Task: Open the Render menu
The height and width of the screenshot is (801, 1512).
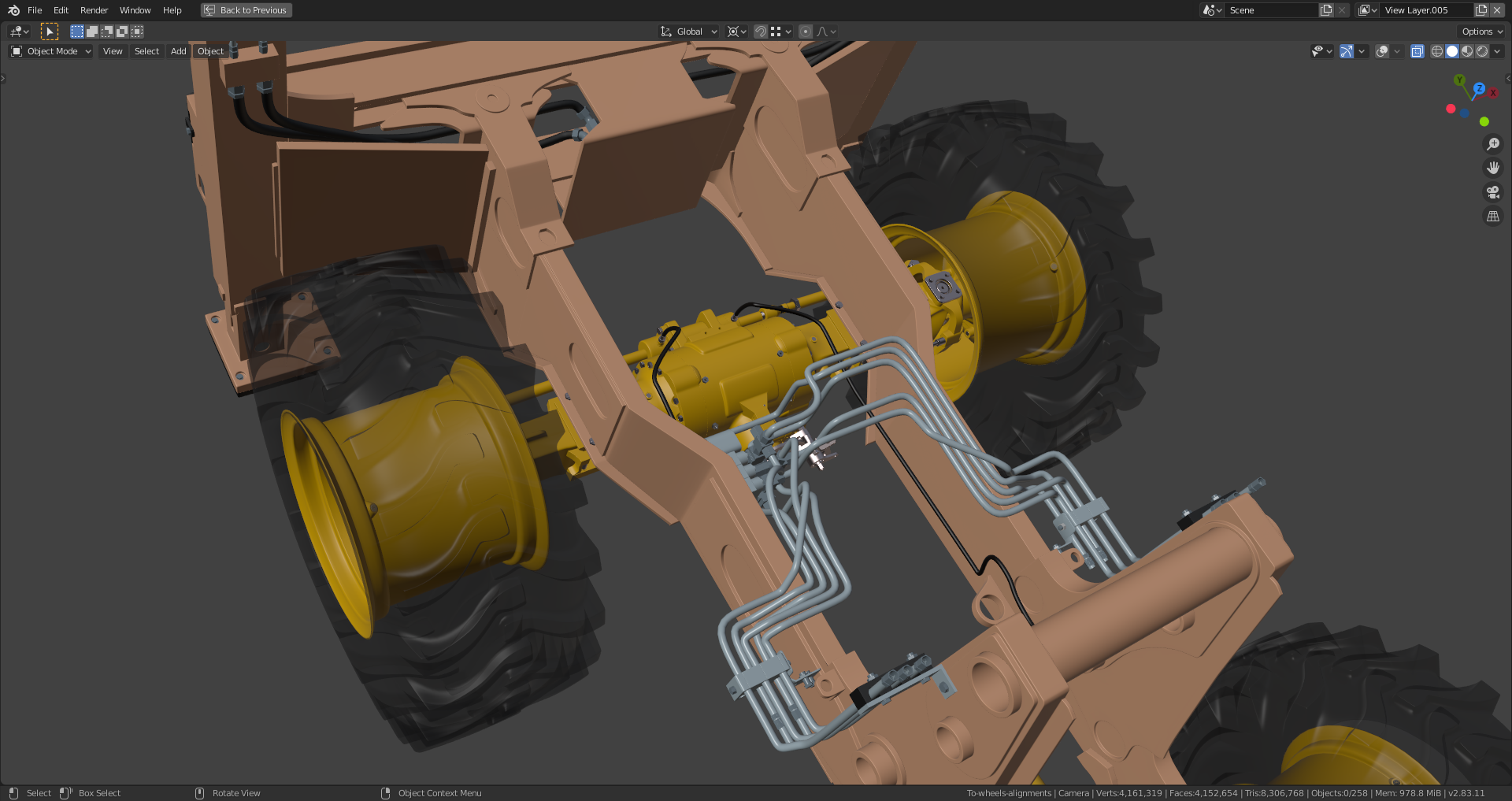Action: pyautogui.click(x=94, y=10)
